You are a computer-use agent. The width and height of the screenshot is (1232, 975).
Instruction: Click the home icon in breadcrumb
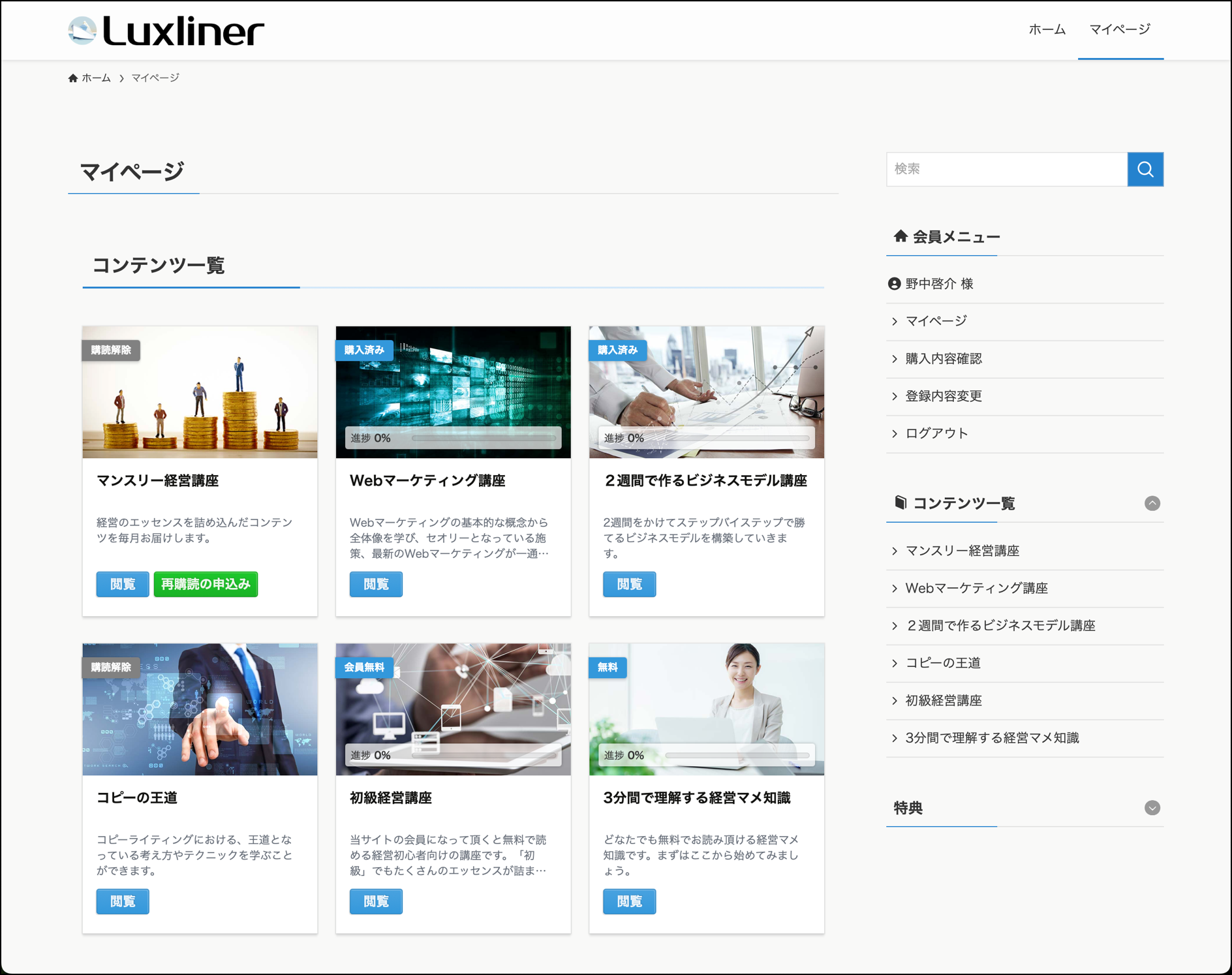(x=73, y=78)
